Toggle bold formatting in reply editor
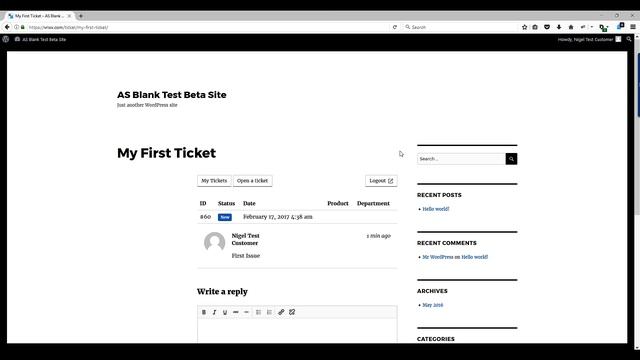This screenshot has width=640, height=360. pyautogui.click(x=204, y=312)
